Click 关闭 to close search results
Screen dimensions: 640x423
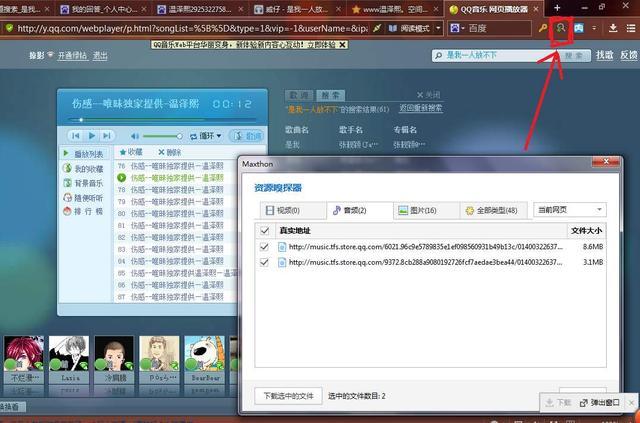click(429, 95)
